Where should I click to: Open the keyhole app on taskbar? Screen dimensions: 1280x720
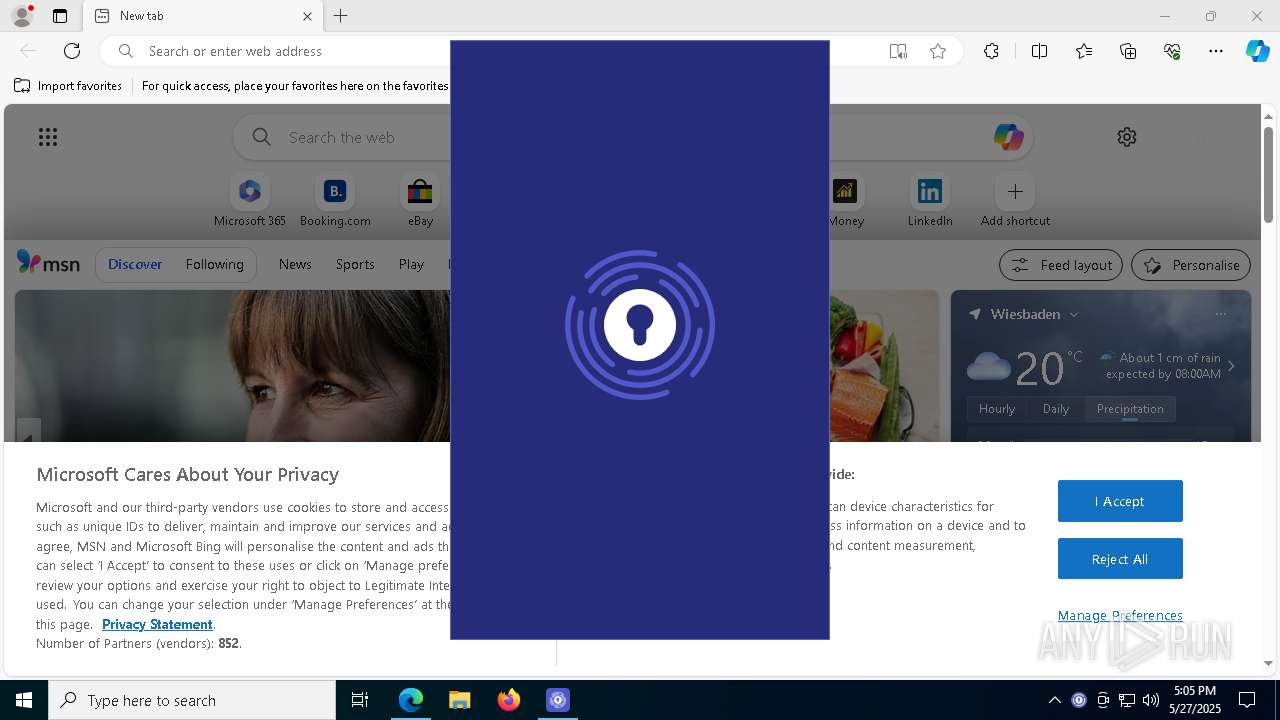click(x=558, y=700)
